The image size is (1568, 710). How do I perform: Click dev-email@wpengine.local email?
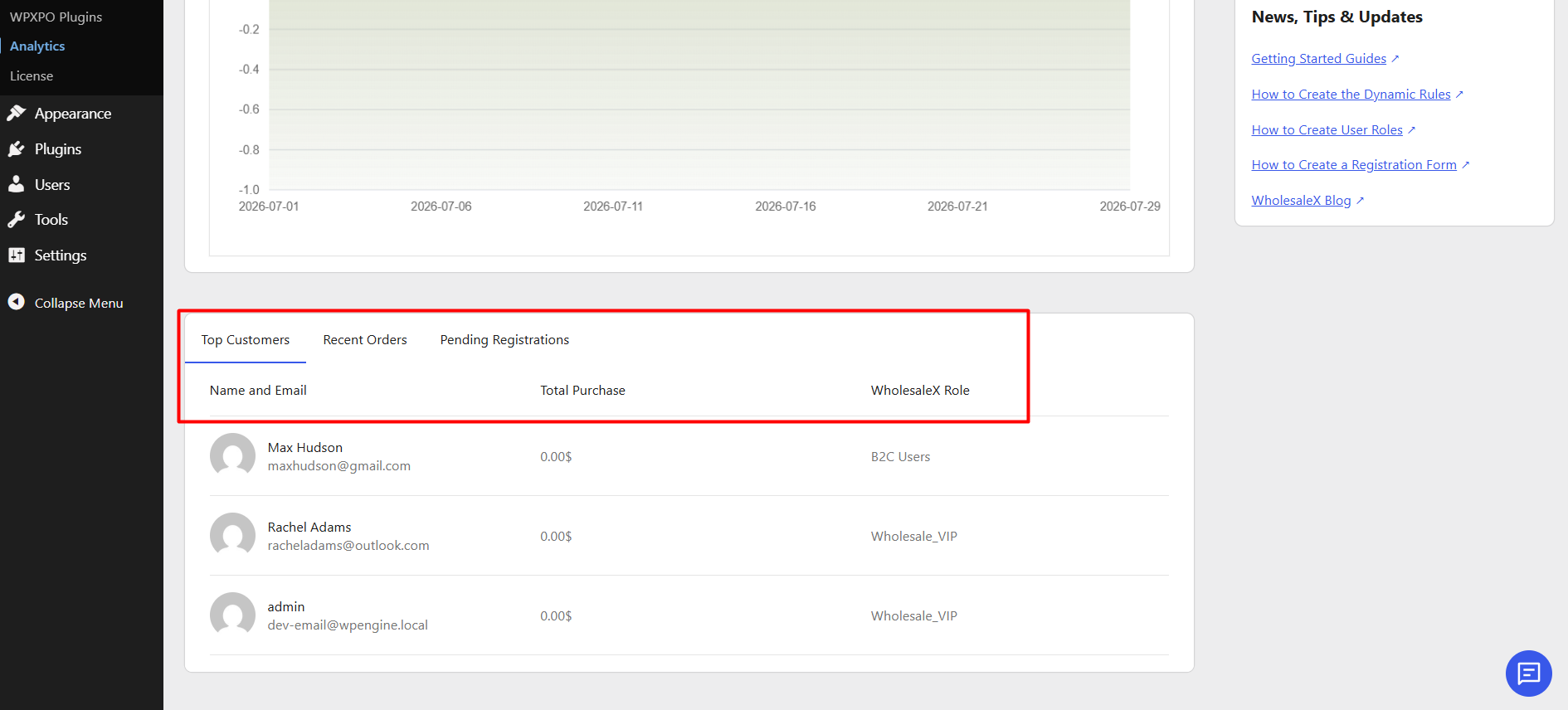point(348,625)
